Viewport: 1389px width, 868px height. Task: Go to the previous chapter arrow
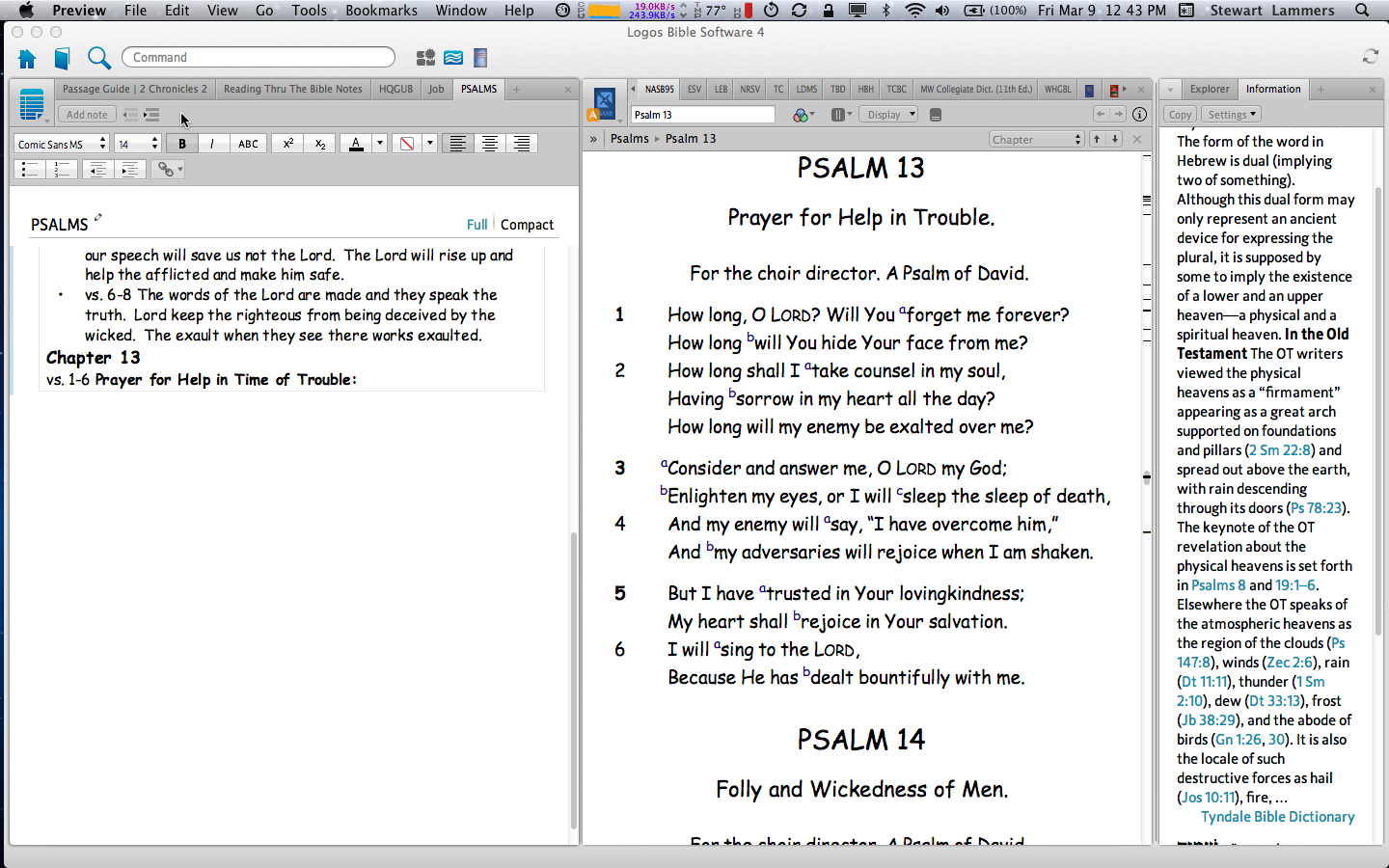1097,139
